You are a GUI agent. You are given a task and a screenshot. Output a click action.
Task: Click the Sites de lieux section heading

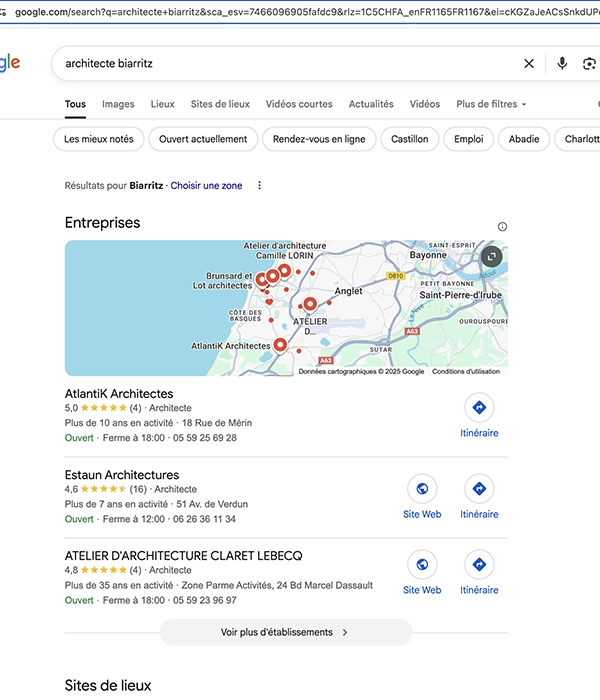(x=108, y=685)
